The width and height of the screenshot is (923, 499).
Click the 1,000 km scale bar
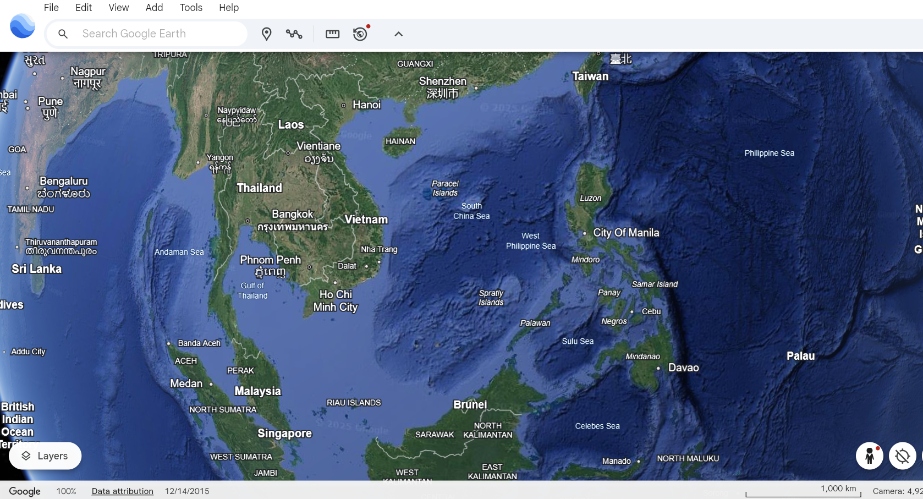click(x=804, y=491)
